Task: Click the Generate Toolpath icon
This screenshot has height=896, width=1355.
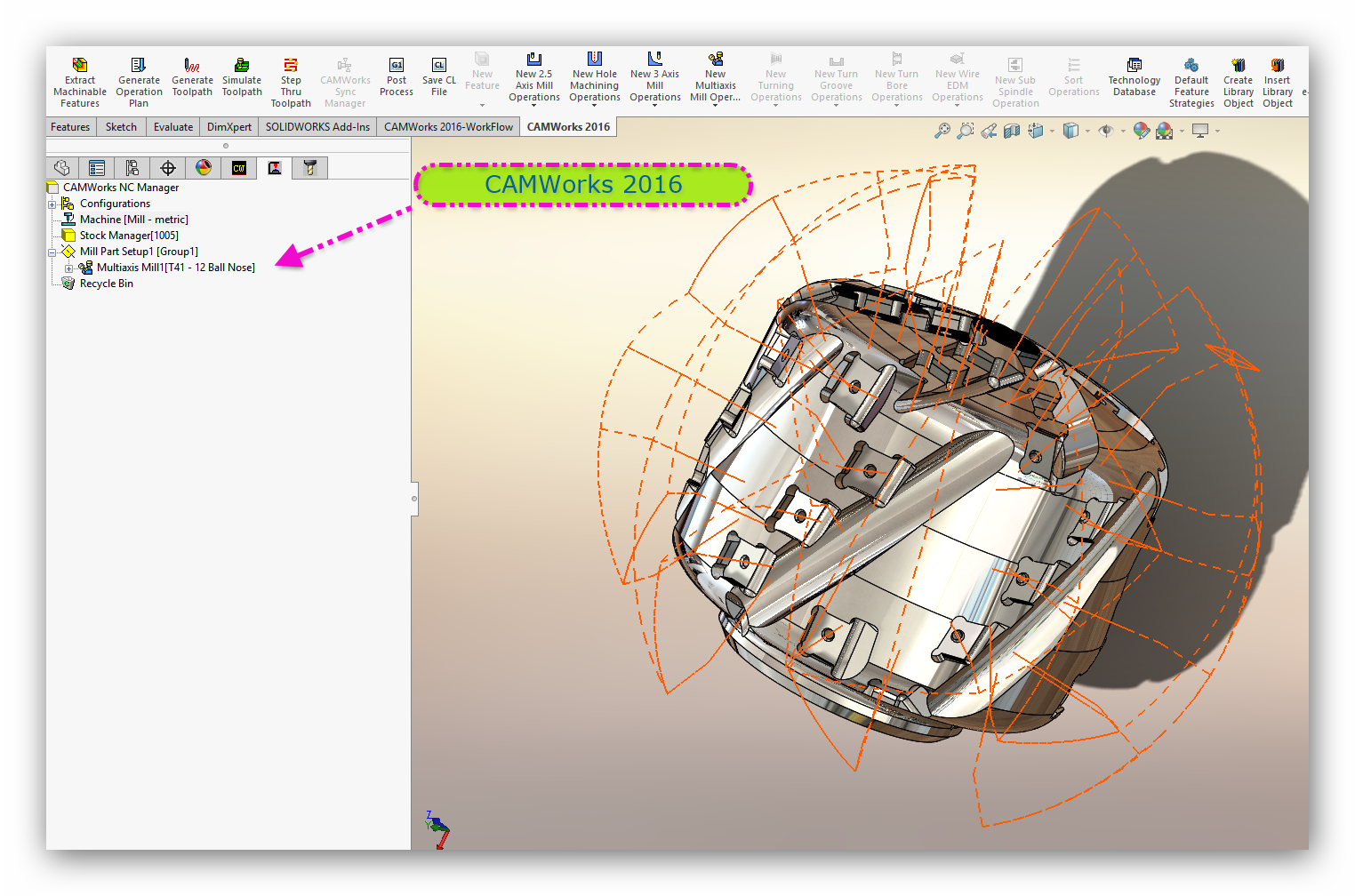Action: pos(192,65)
